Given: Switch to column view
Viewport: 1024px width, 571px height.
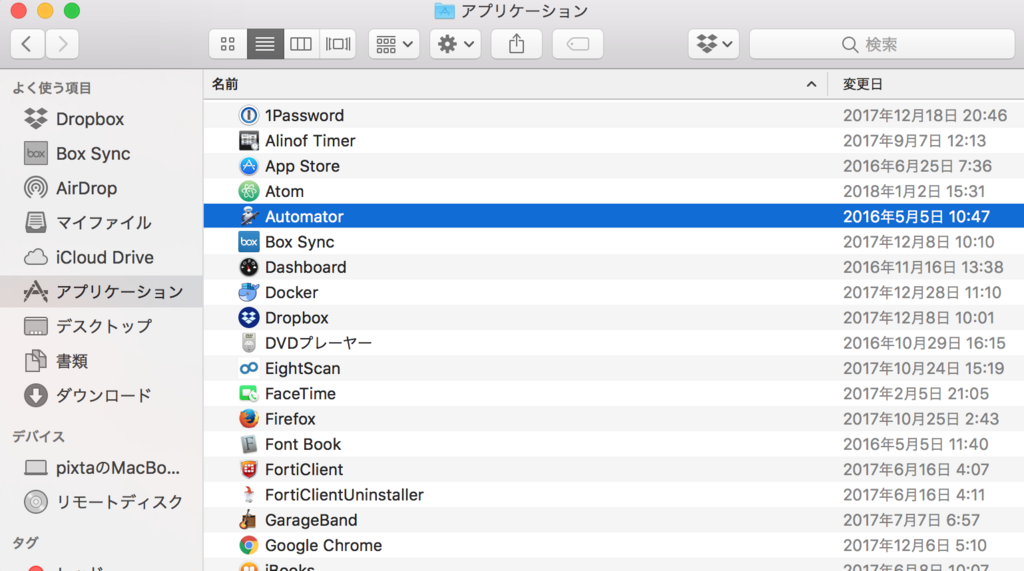Looking at the screenshot, I should point(301,44).
